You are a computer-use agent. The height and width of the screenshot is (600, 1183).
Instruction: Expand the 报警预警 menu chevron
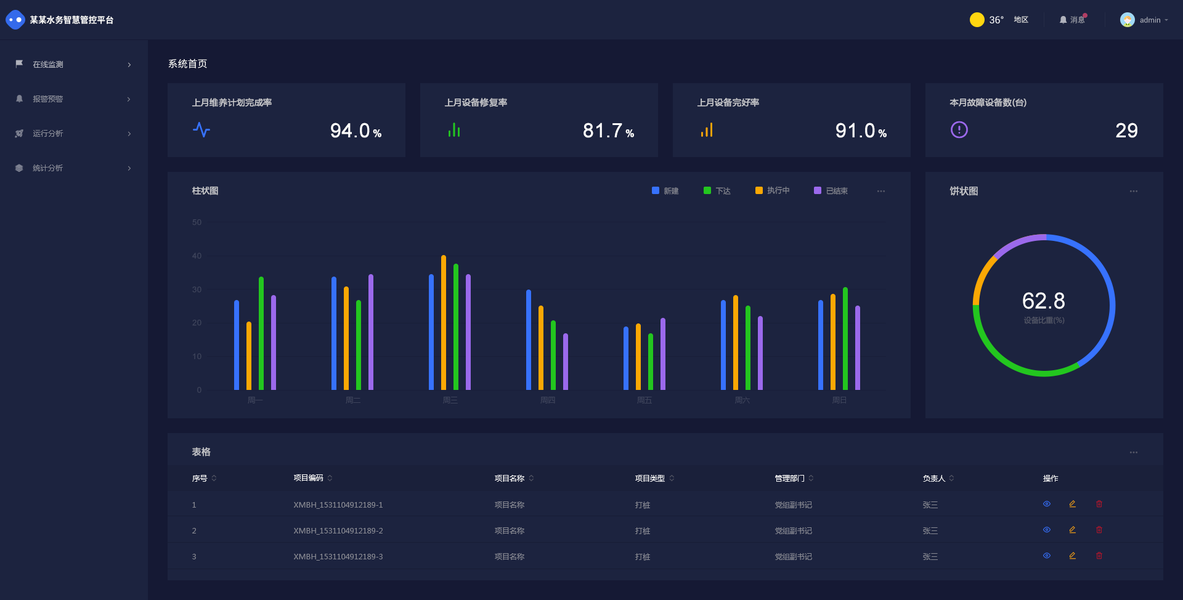129,100
